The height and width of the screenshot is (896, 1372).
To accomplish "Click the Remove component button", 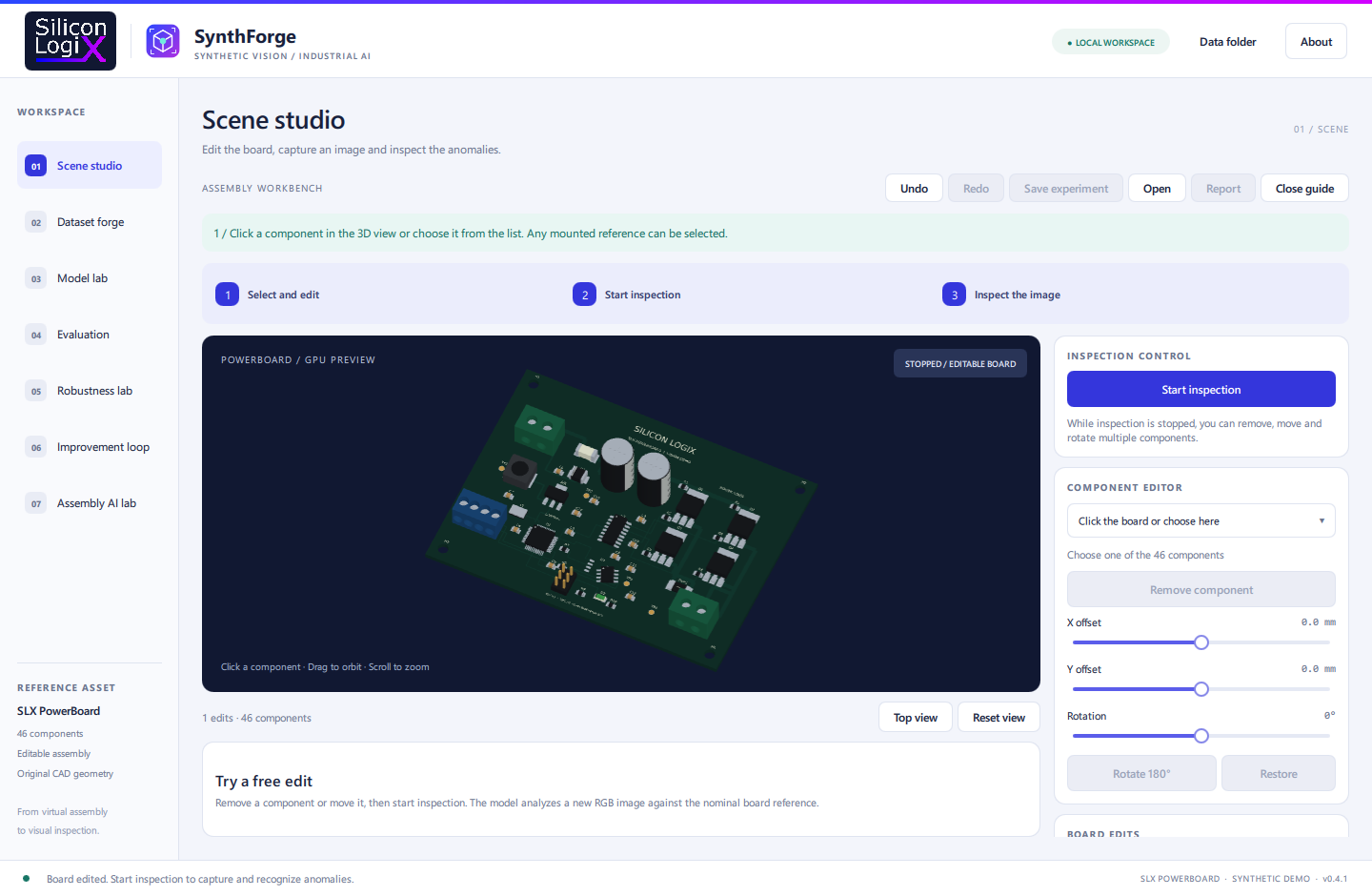I will click(x=1201, y=589).
